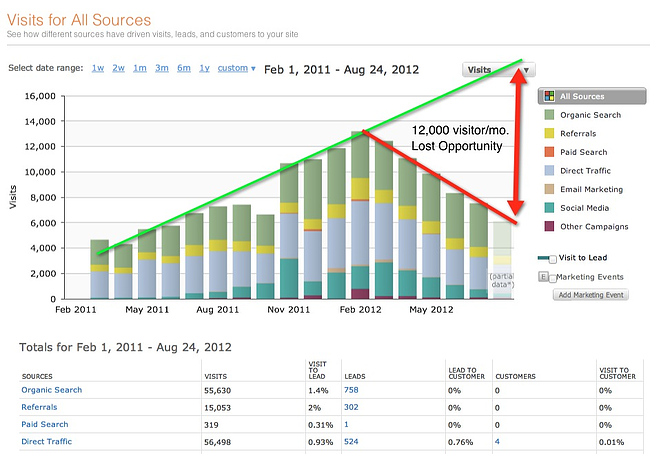The width and height of the screenshot is (650, 454).
Task: Click the tallest bar at Feb 2012
Action: [360, 215]
